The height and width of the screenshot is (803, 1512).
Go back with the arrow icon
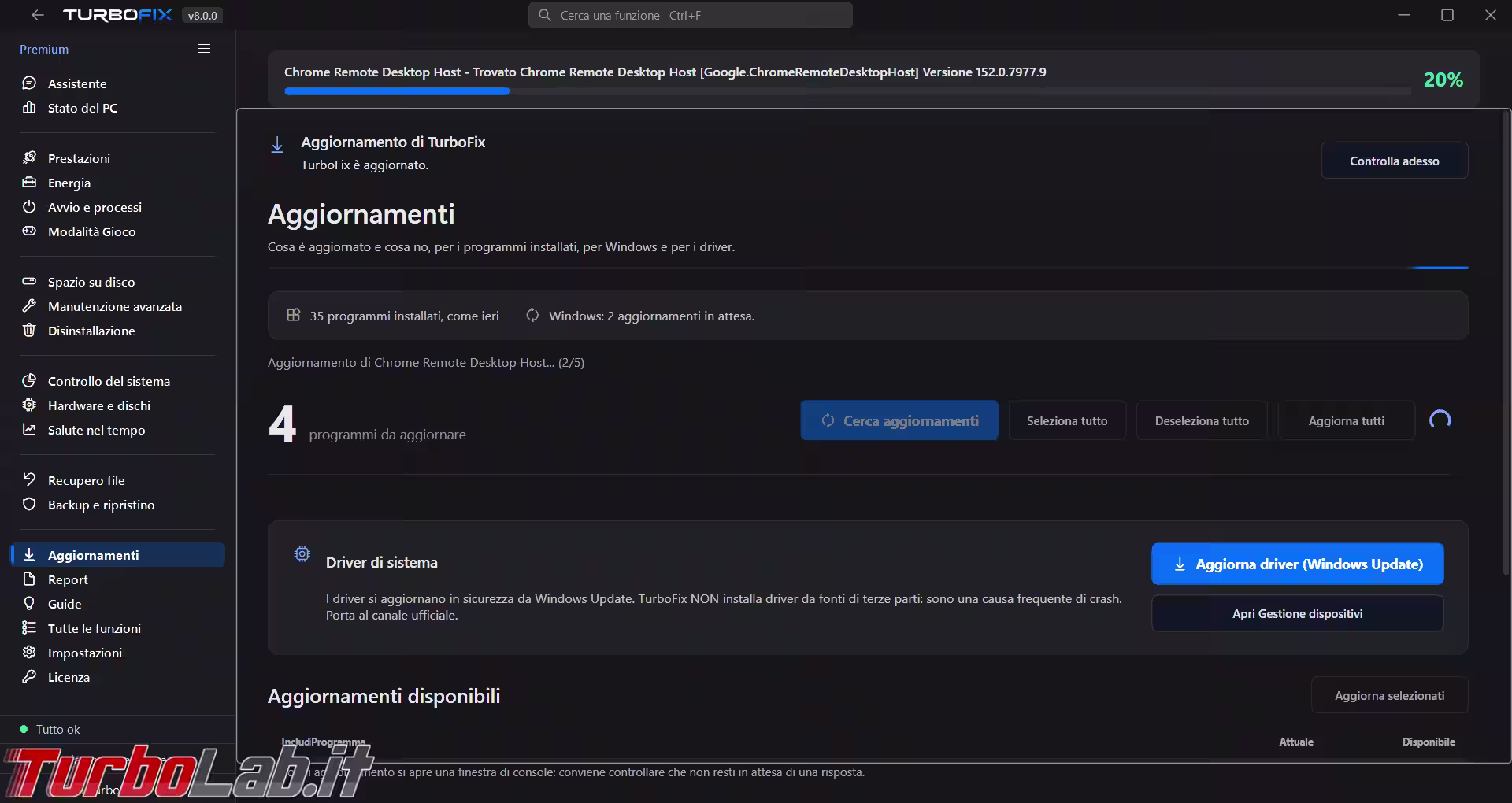point(37,15)
